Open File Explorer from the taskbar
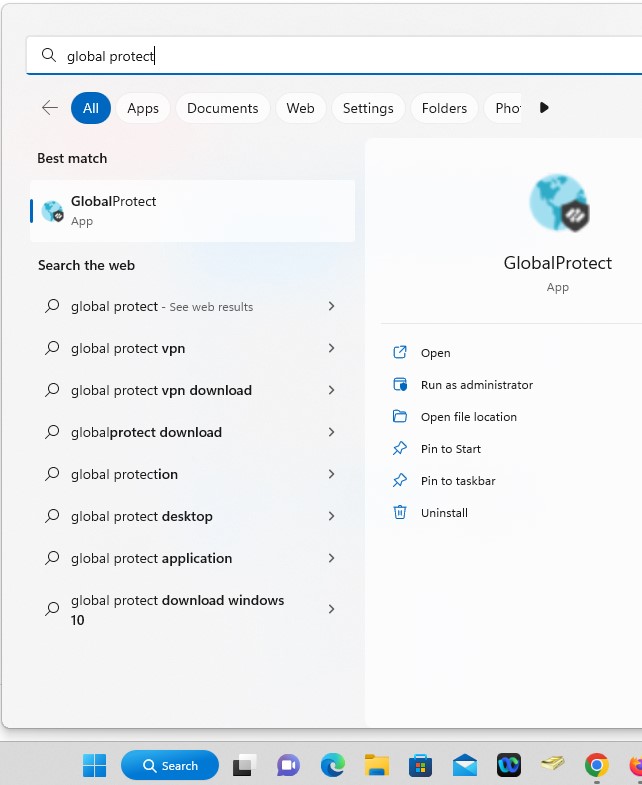Viewport: 642px width, 785px height. pyautogui.click(x=377, y=765)
